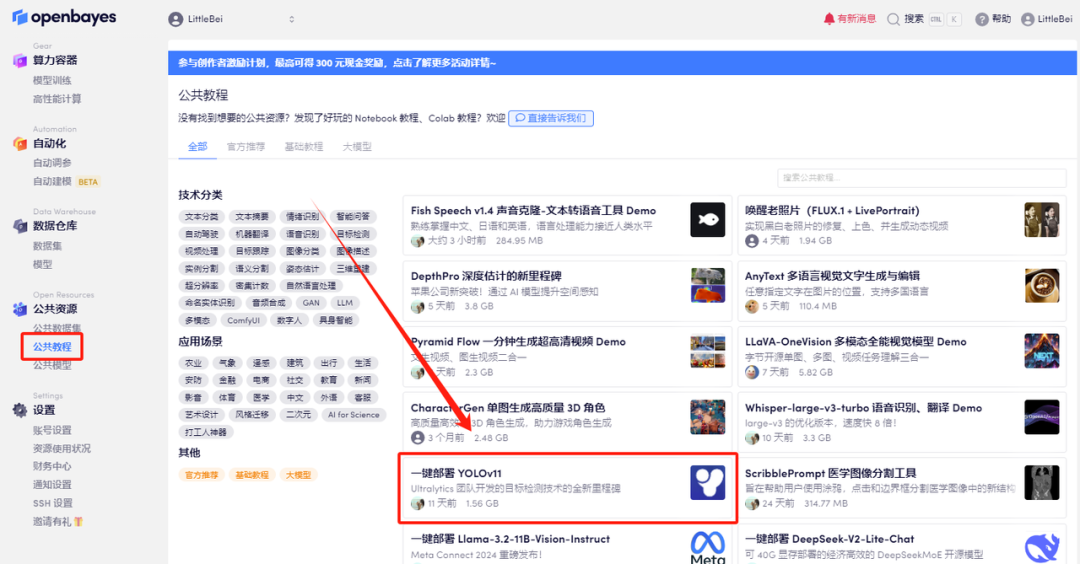Click the 公共资源 sidebar icon
The image size is (1080, 564).
[20, 309]
